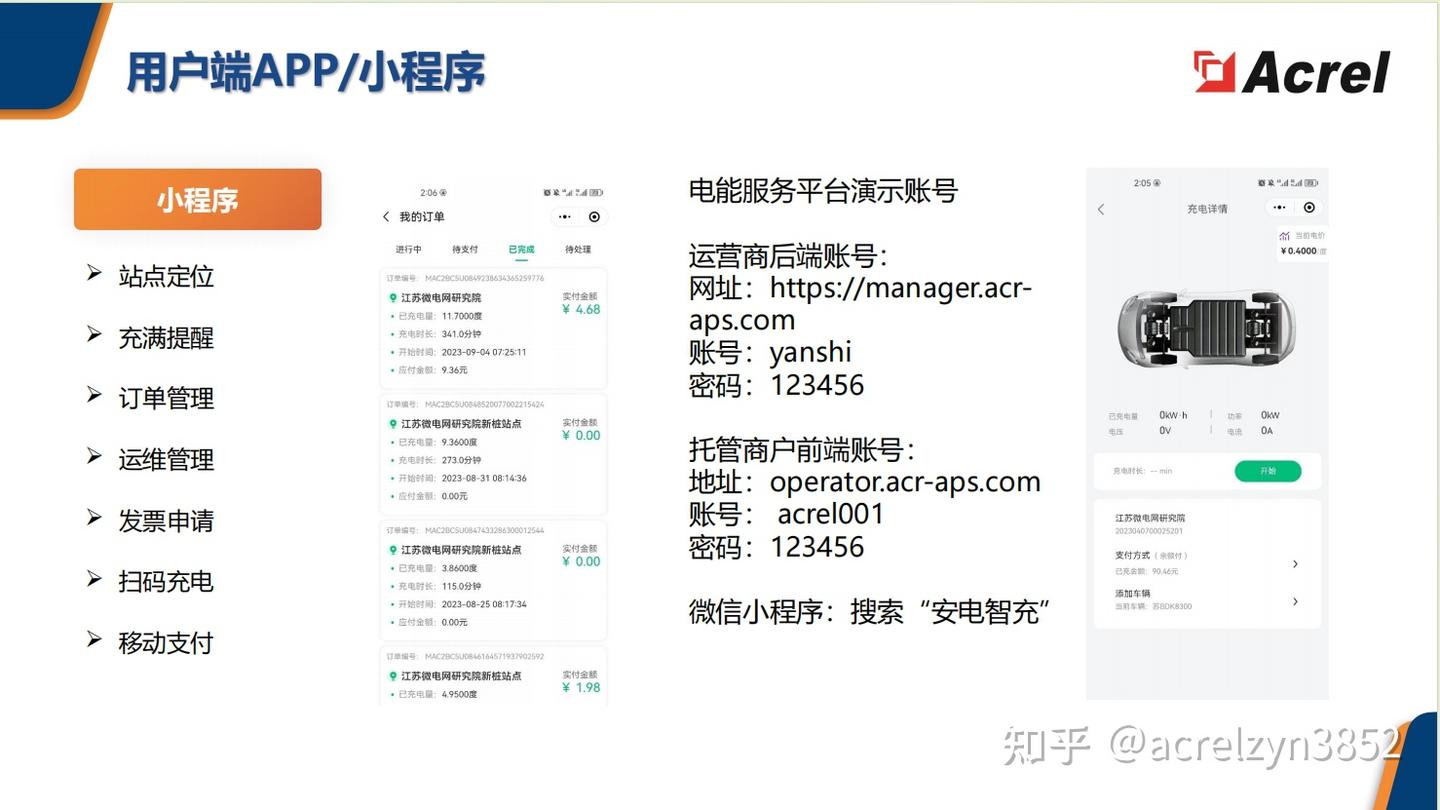Click the 已充电量 11.7000度 line
This screenshot has height=810, width=1440.
pyautogui.click(x=438, y=316)
